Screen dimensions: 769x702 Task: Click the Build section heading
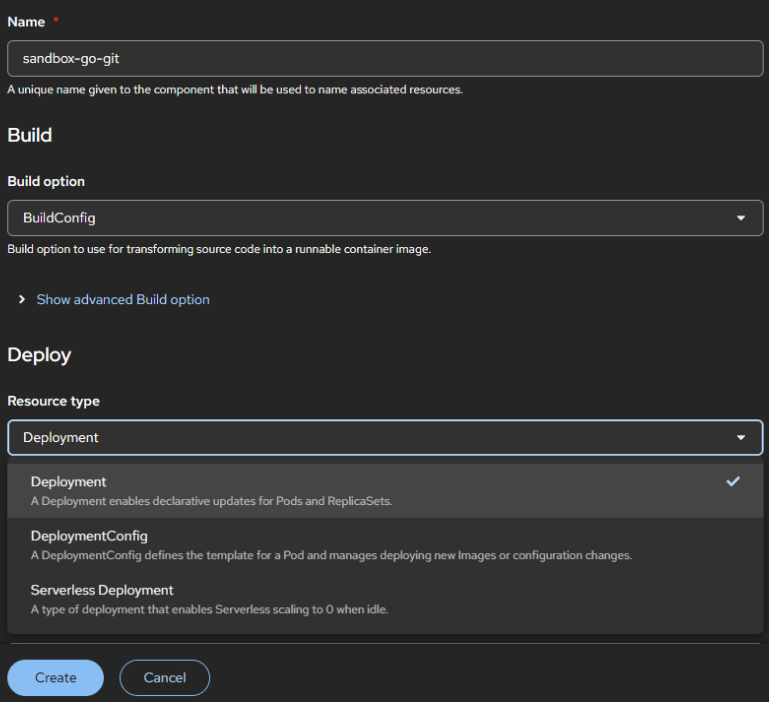click(29, 135)
